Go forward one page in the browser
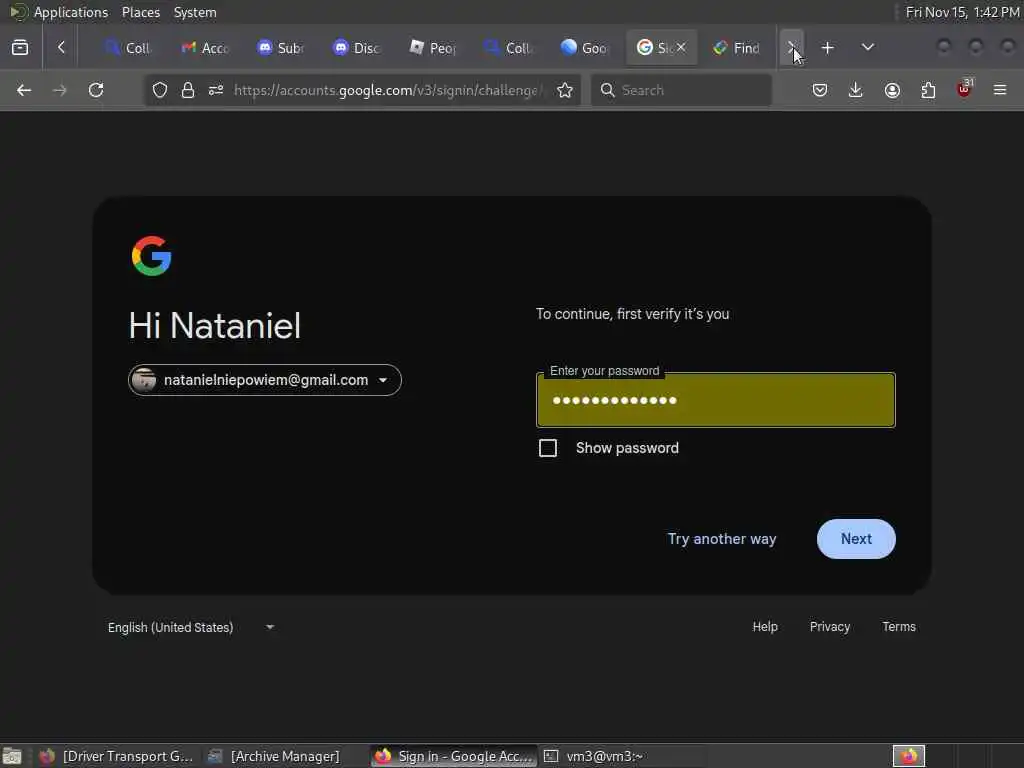 (x=59, y=90)
